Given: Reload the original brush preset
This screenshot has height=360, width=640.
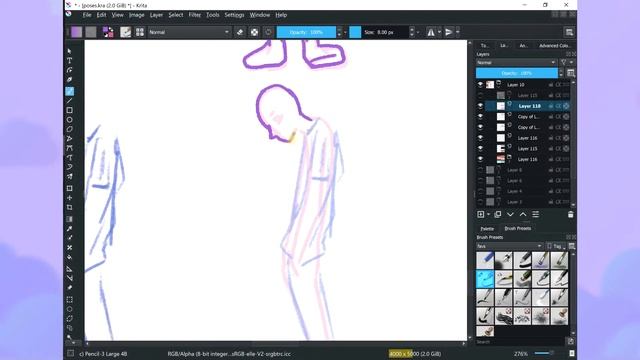Looking at the screenshot, I should pos(268,32).
